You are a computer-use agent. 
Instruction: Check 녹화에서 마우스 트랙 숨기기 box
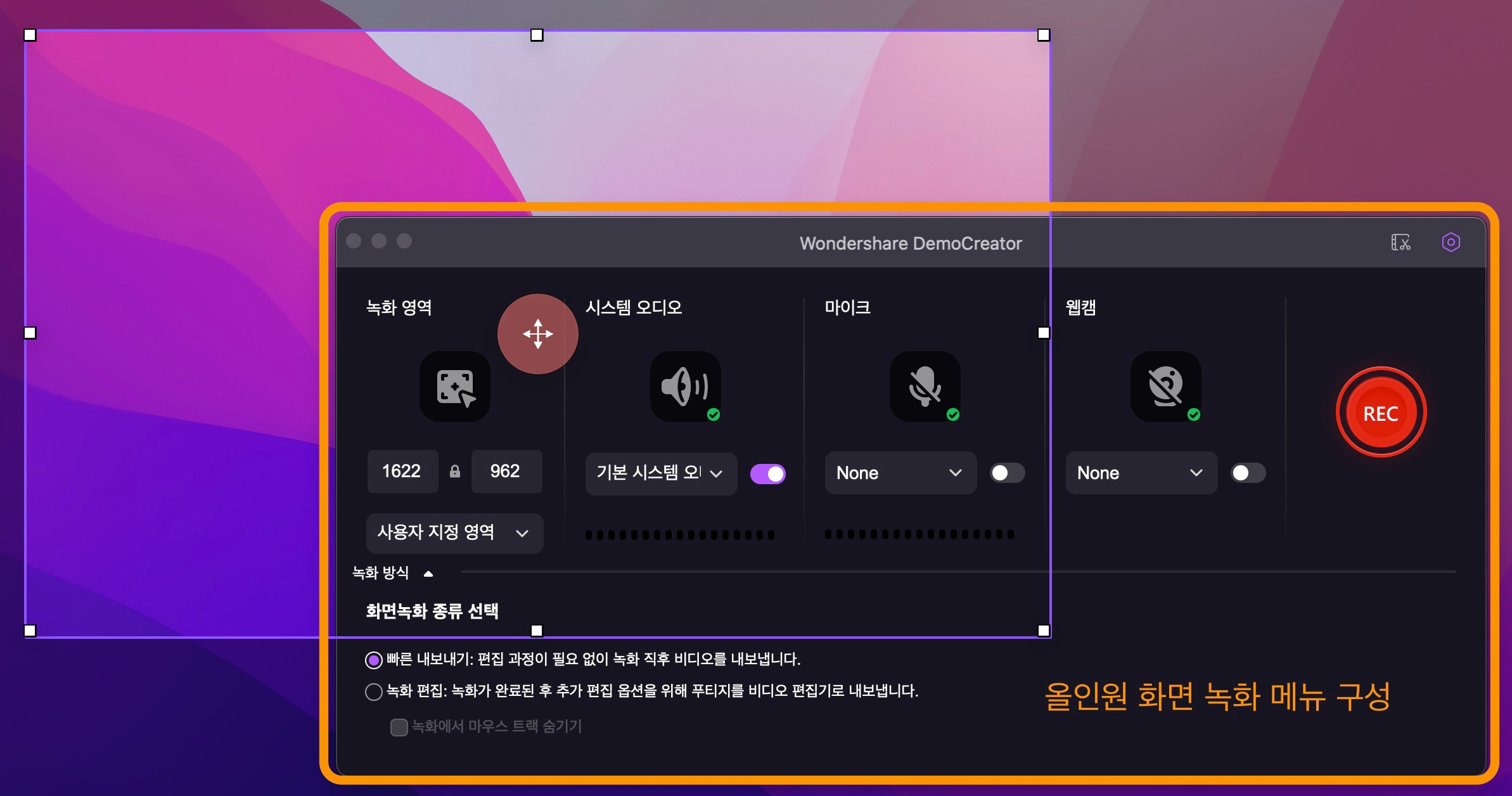[399, 727]
